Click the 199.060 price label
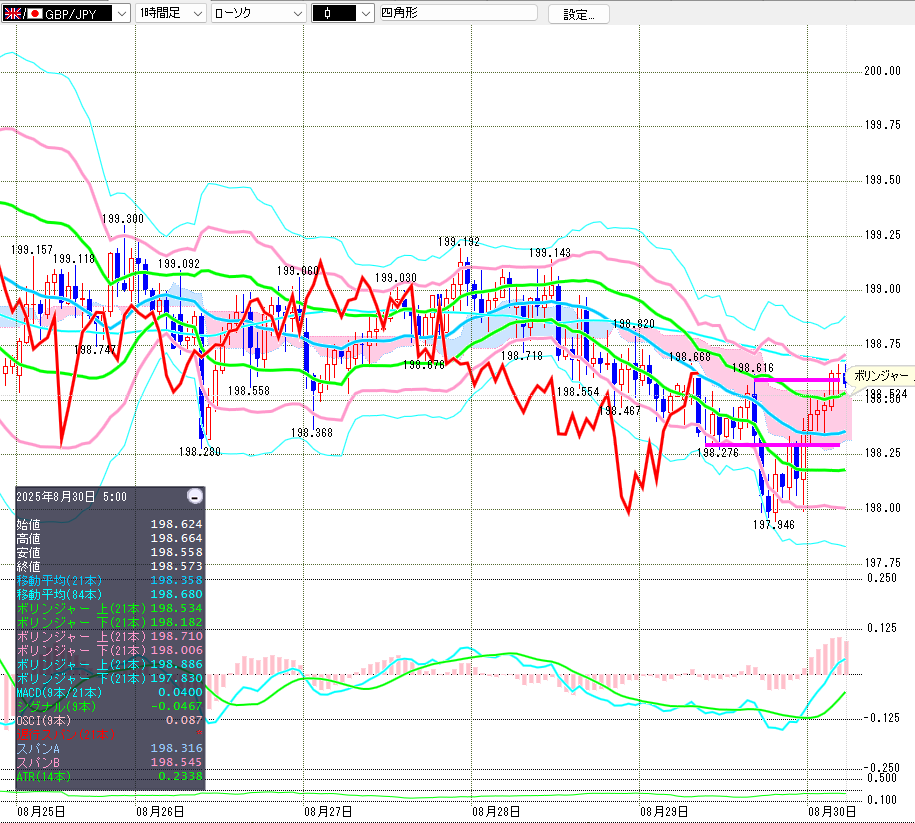This screenshot has height=823, width=915. point(298,271)
